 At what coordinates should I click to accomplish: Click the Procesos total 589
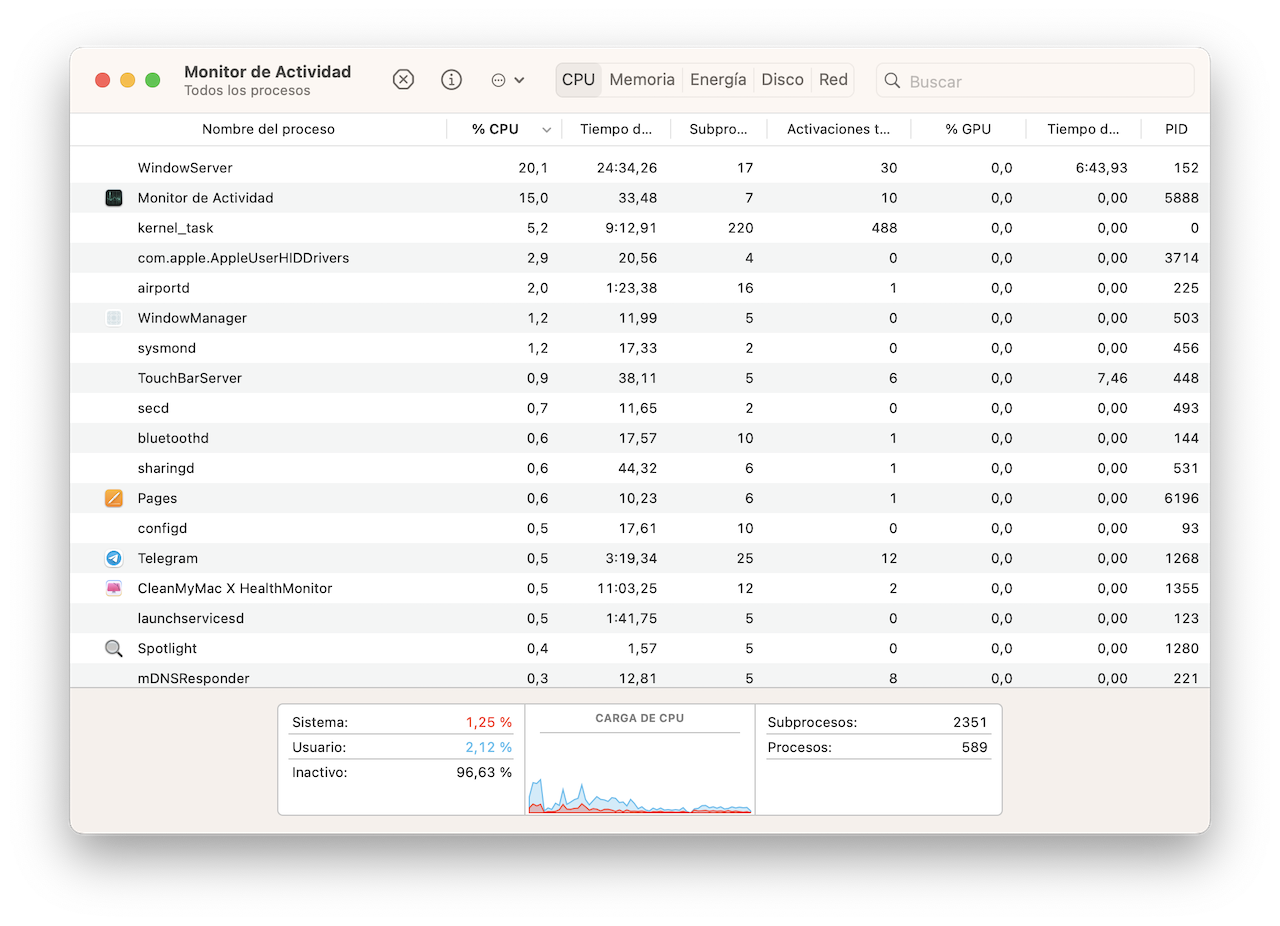point(974,747)
